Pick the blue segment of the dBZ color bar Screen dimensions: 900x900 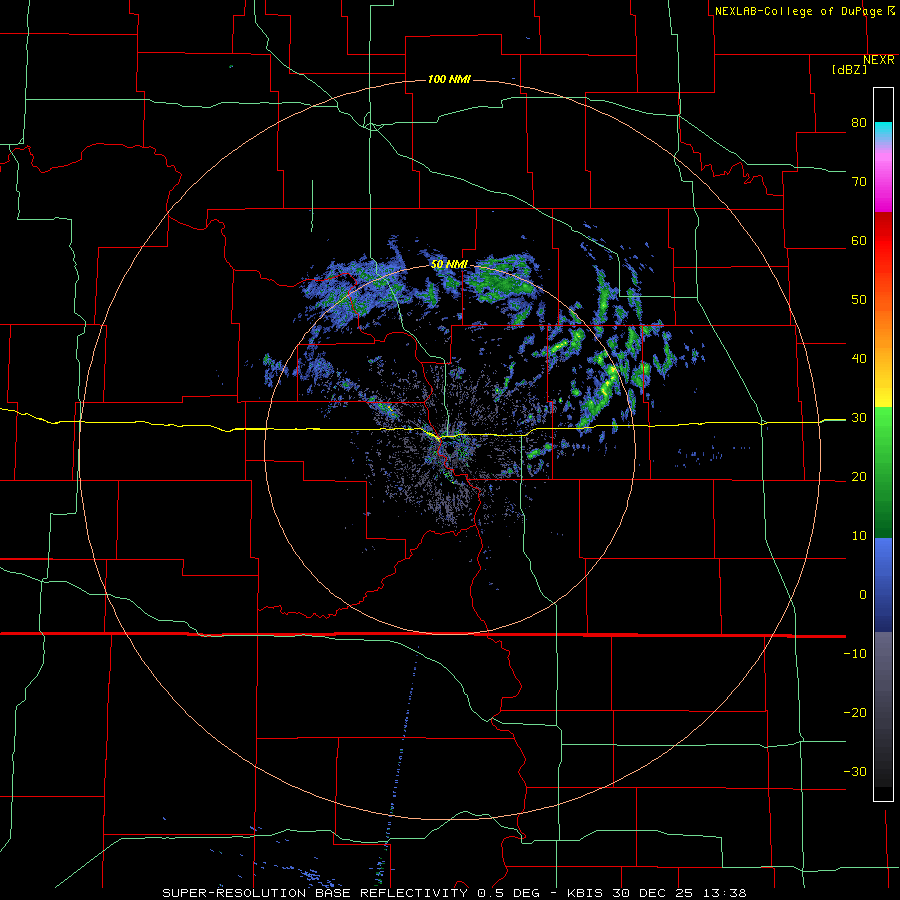coord(883,585)
